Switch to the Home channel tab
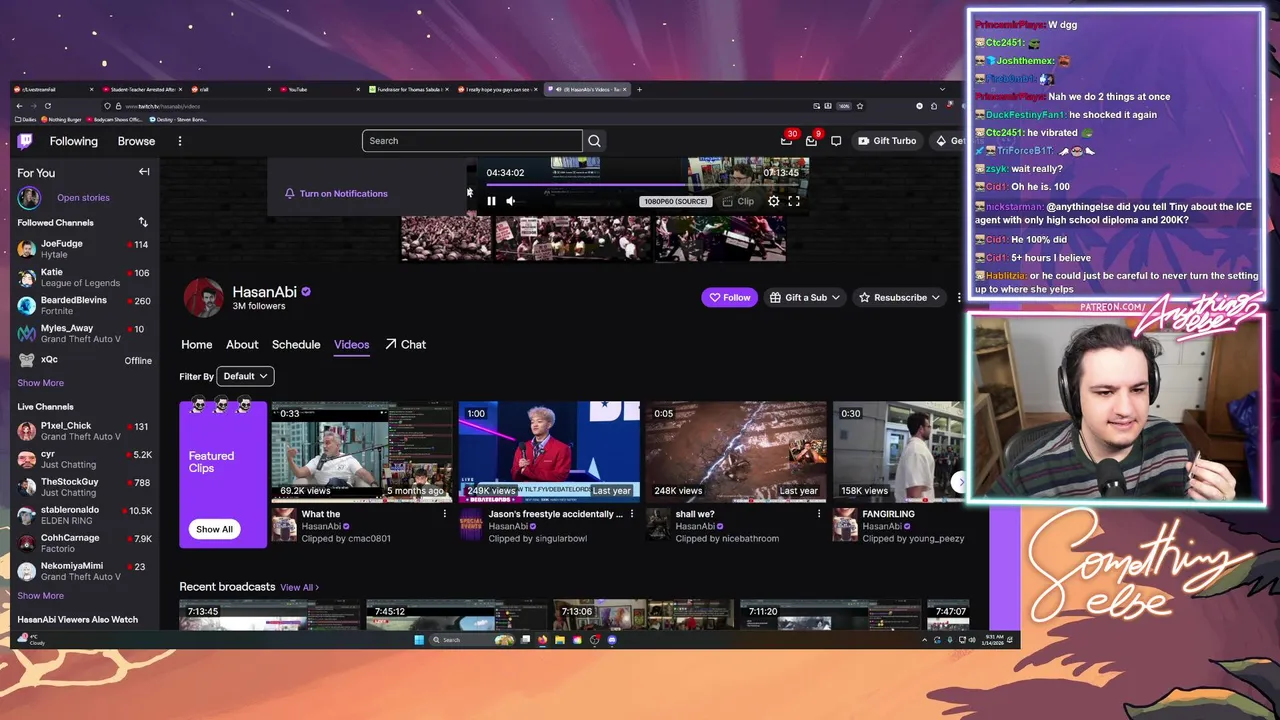 click(196, 344)
